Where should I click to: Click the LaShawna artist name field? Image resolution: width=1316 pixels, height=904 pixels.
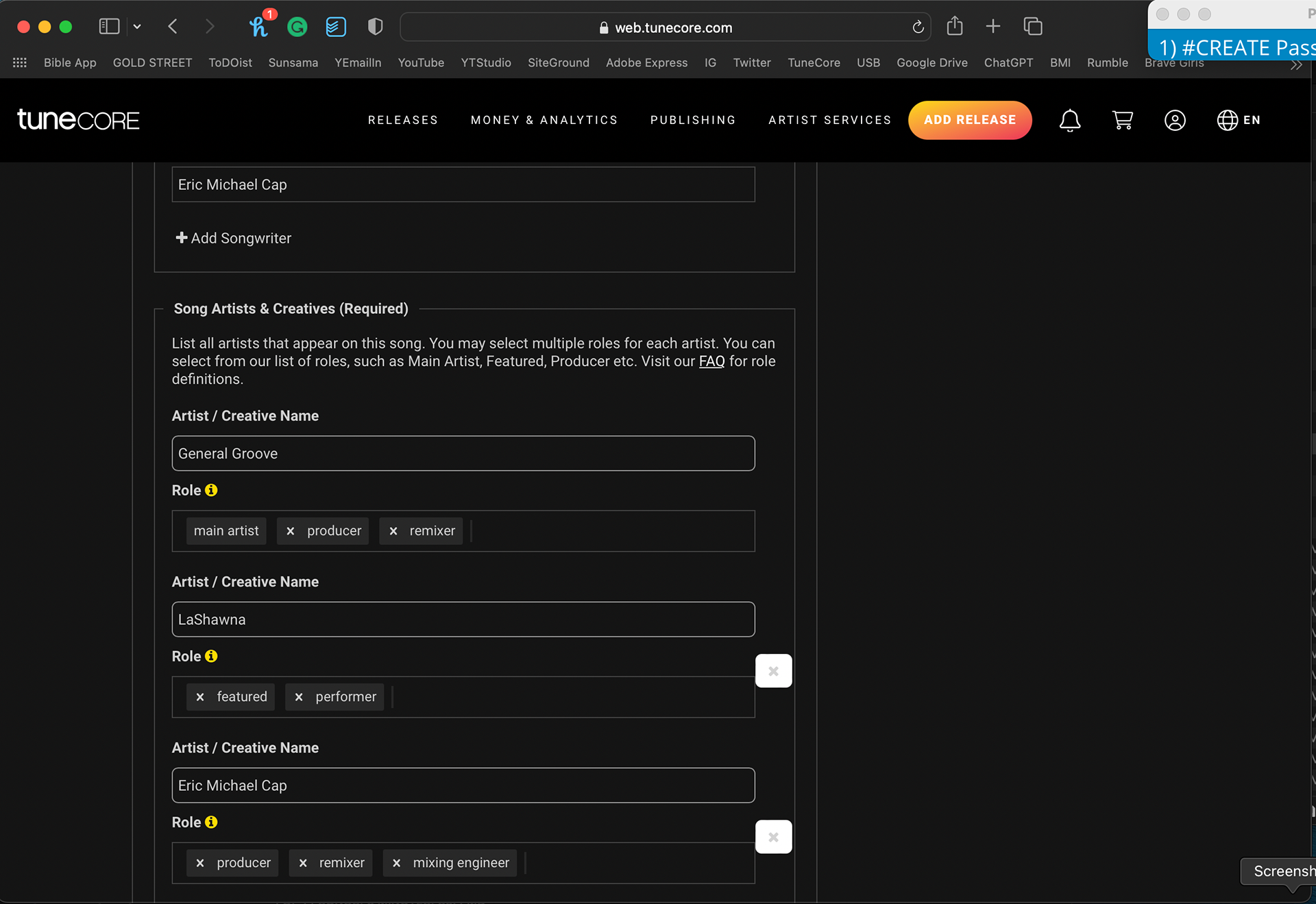pos(463,620)
